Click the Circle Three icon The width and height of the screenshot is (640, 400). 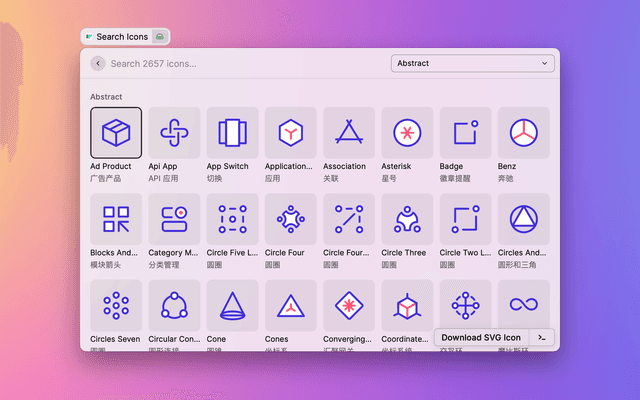(x=407, y=219)
